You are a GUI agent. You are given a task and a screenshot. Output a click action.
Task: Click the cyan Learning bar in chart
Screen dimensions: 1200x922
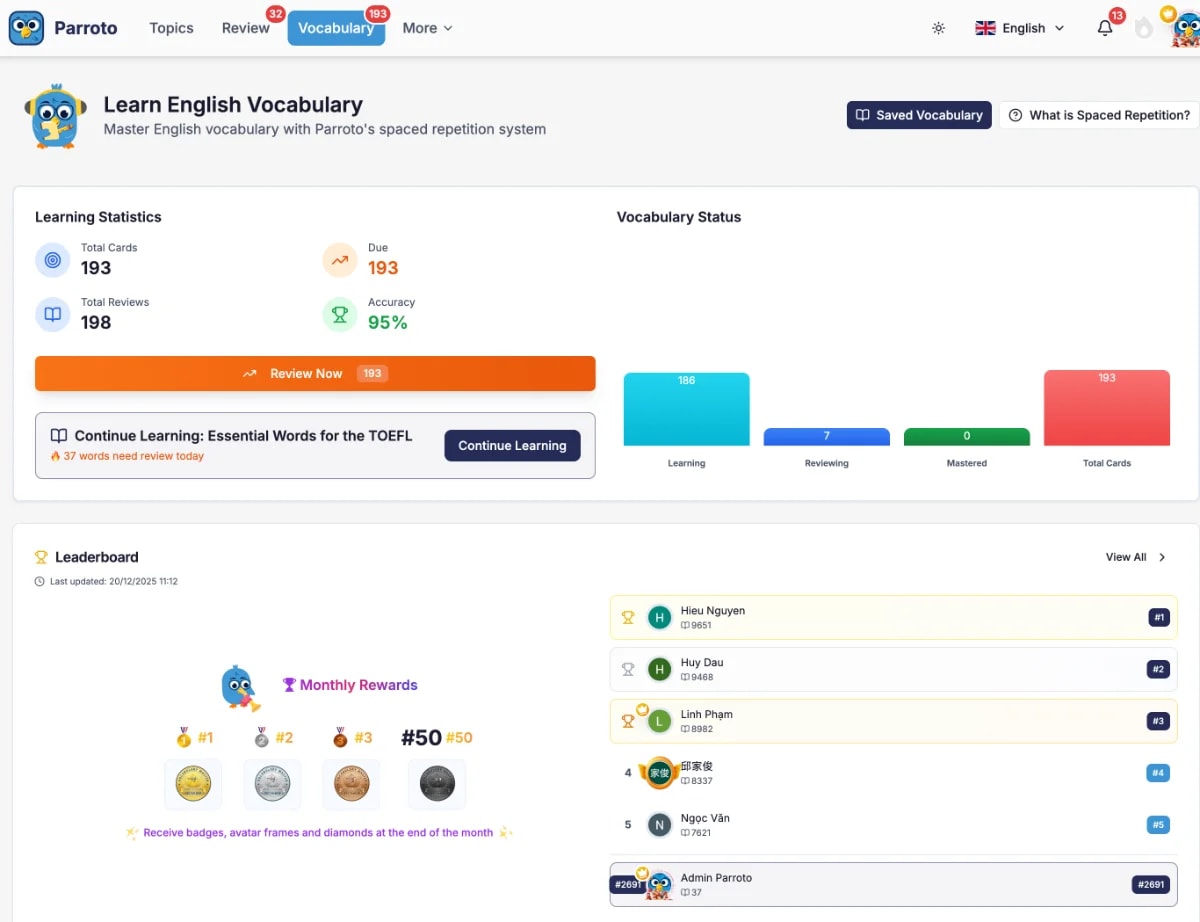pos(686,410)
